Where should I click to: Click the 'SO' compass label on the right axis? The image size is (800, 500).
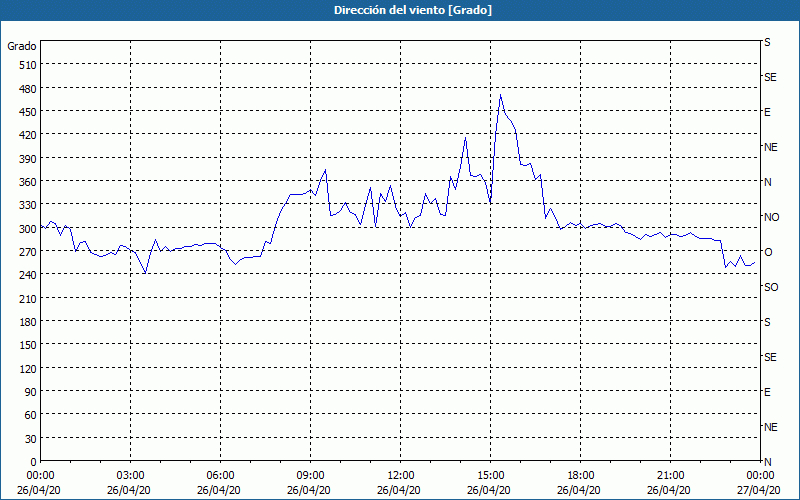pos(771,287)
